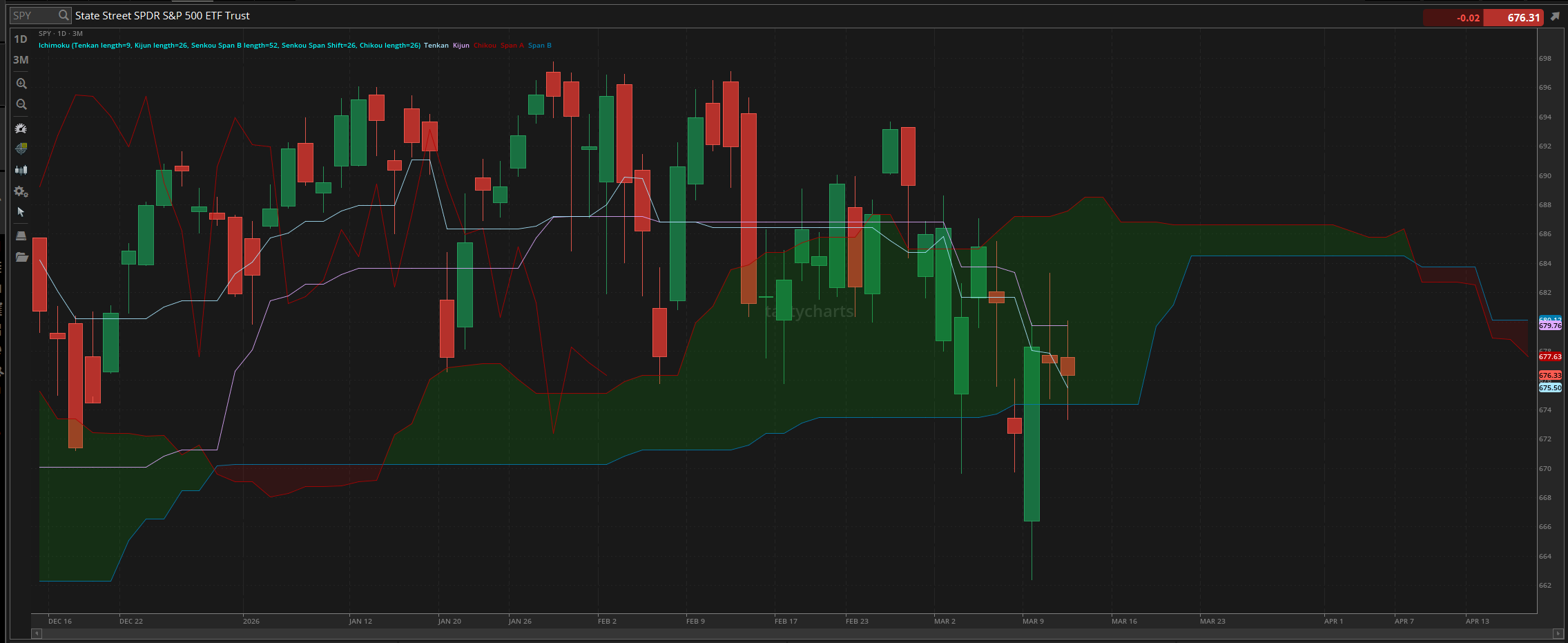Click the search magnifier in symbol box

click(64, 15)
